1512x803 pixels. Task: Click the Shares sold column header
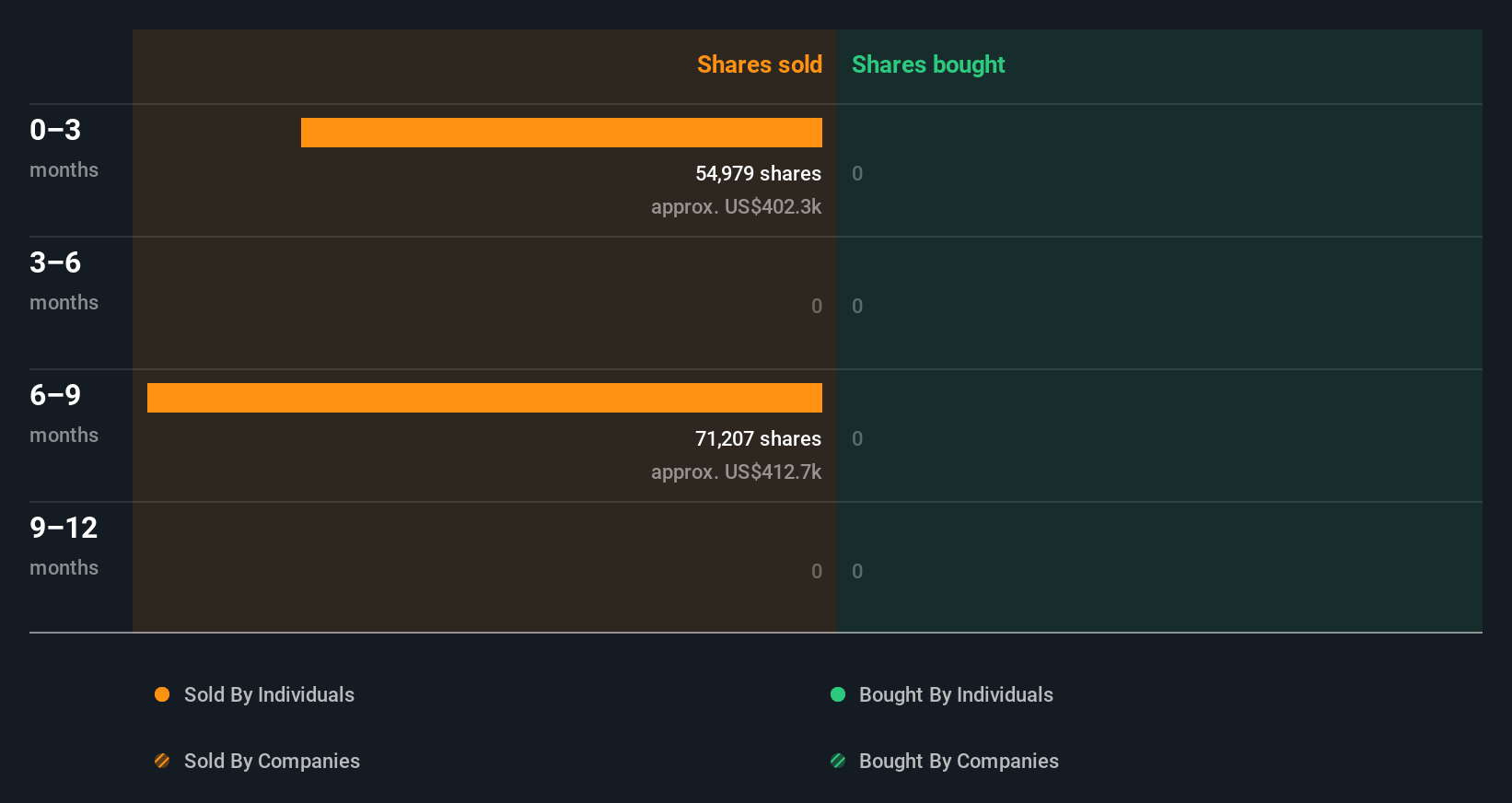pos(760,64)
